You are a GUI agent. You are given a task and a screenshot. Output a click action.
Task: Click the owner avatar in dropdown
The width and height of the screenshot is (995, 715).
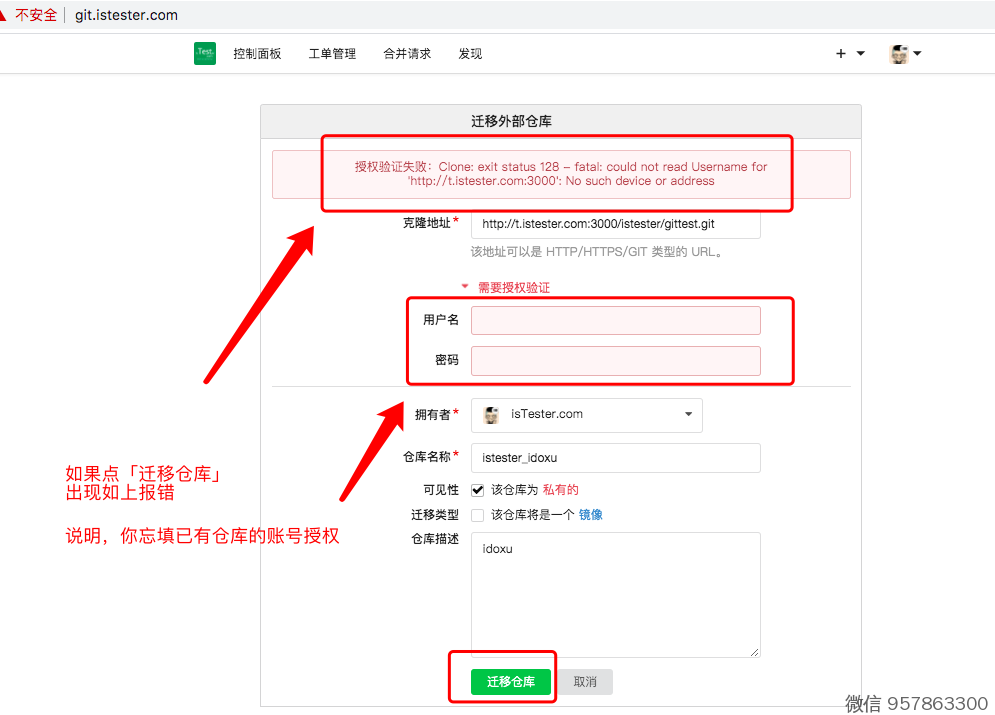(x=491, y=415)
